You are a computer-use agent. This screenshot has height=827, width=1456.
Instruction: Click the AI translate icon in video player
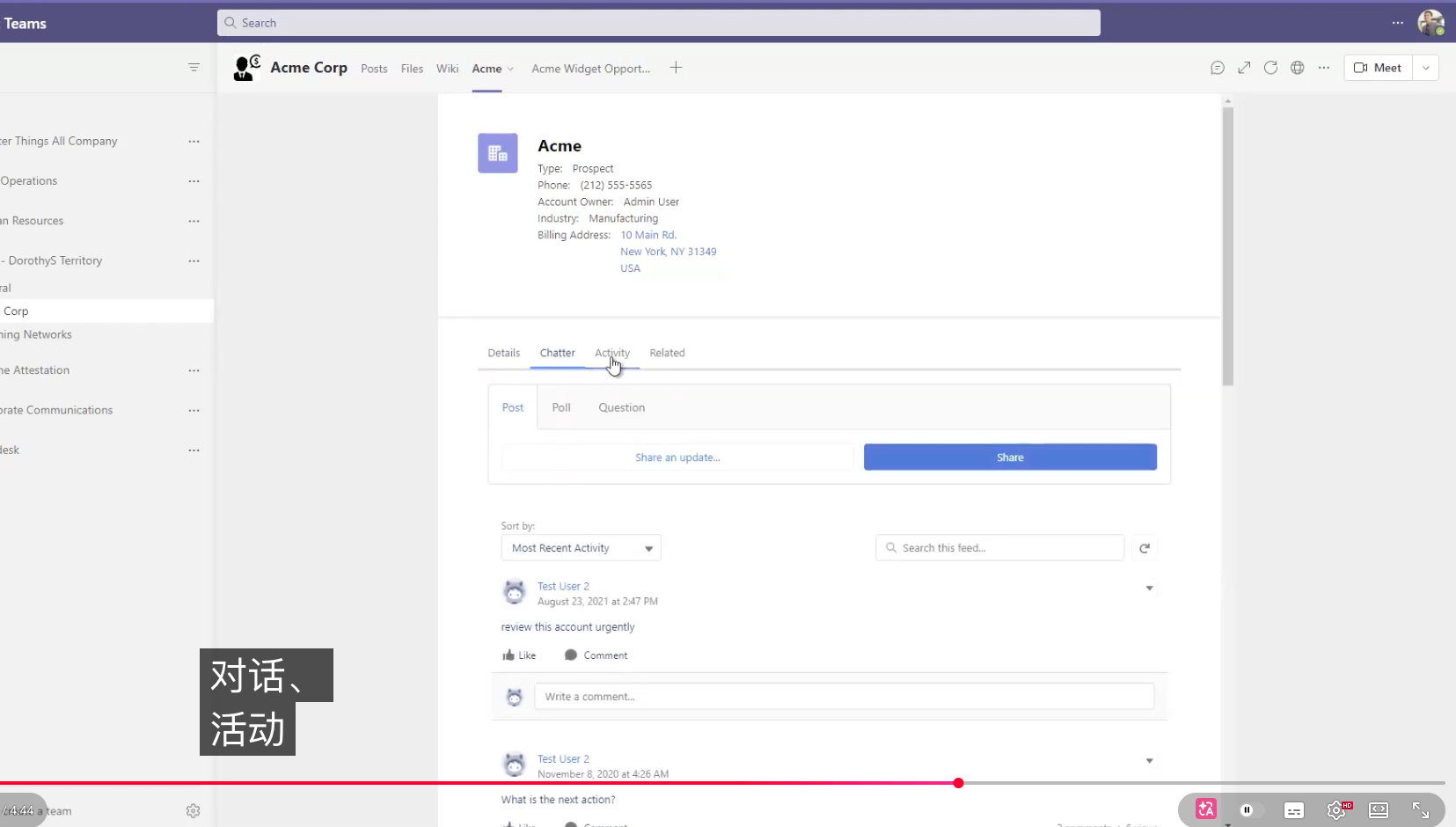[x=1206, y=809]
